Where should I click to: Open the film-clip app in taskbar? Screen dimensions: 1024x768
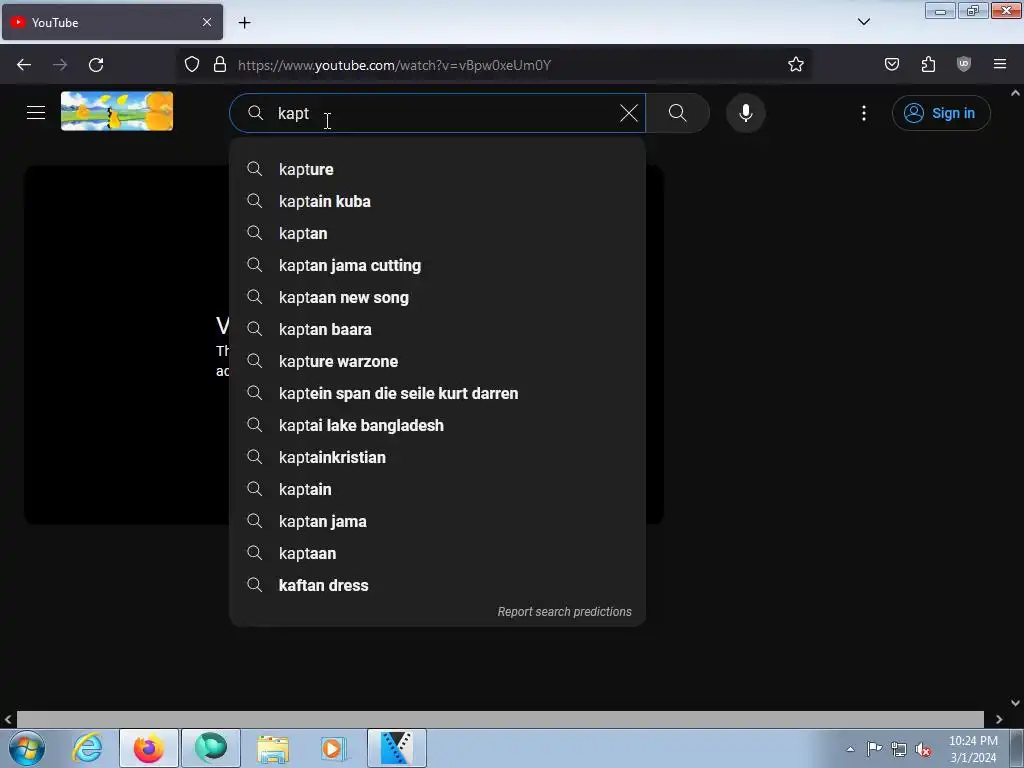pyautogui.click(x=397, y=748)
